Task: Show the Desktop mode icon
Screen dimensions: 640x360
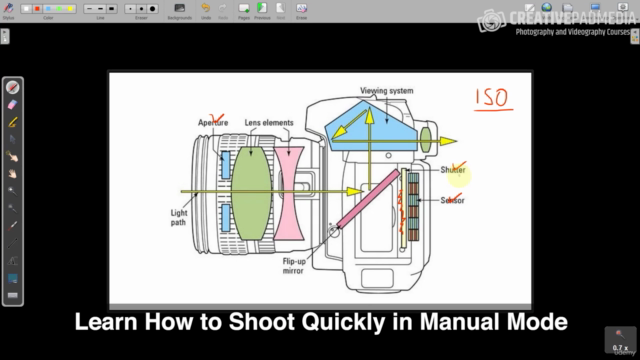Action: tap(596, 8)
